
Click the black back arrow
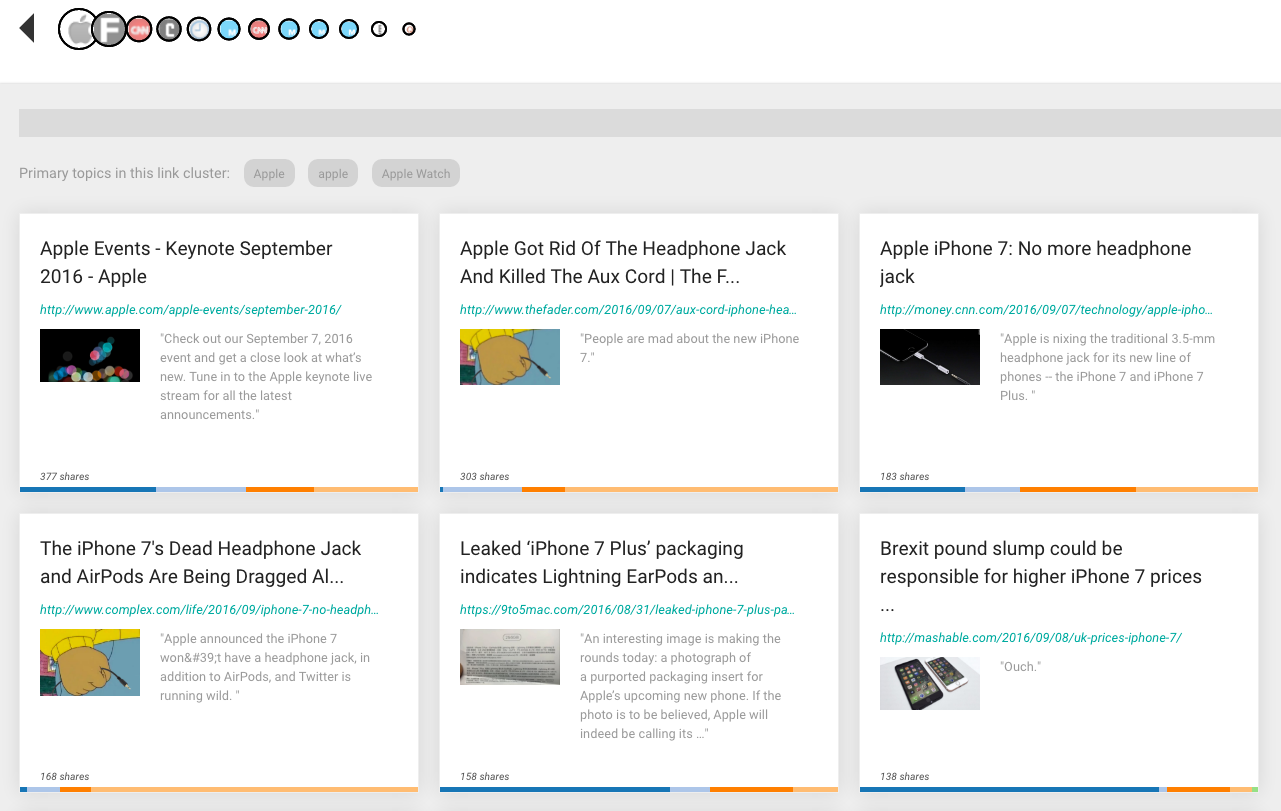(27, 28)
